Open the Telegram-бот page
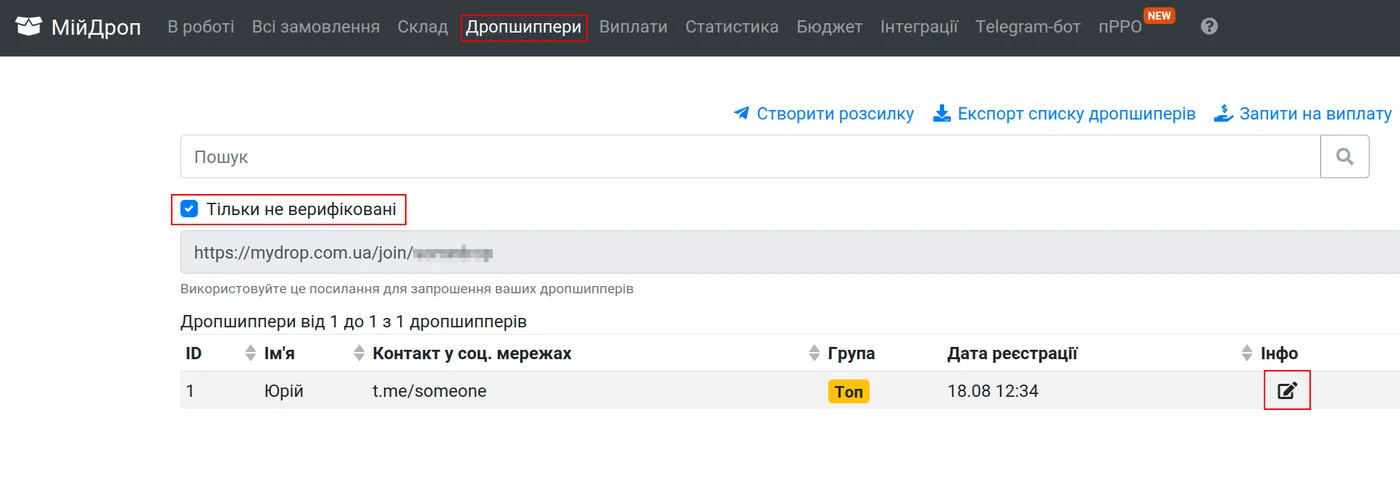The image size is (1400, 491). (x=1028, y=27)
